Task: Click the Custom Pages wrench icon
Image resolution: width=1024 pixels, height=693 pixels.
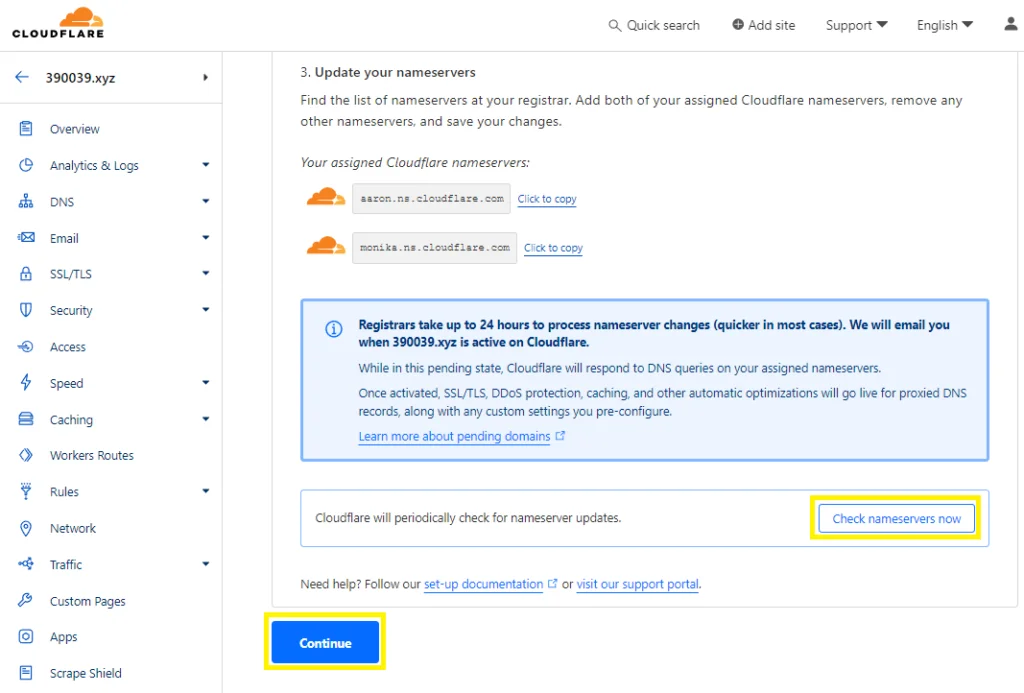Action: point(25,600)
